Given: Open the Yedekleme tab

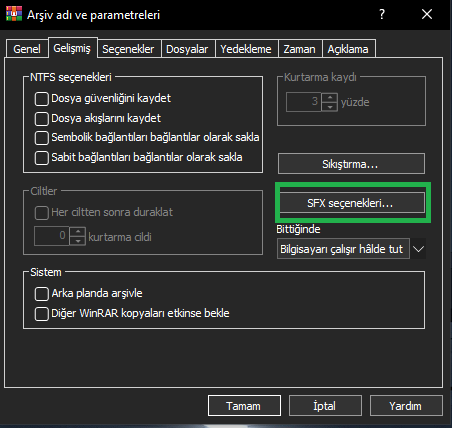Looking at the screenshot, I should pyautogui.click(x=246, y=49).
